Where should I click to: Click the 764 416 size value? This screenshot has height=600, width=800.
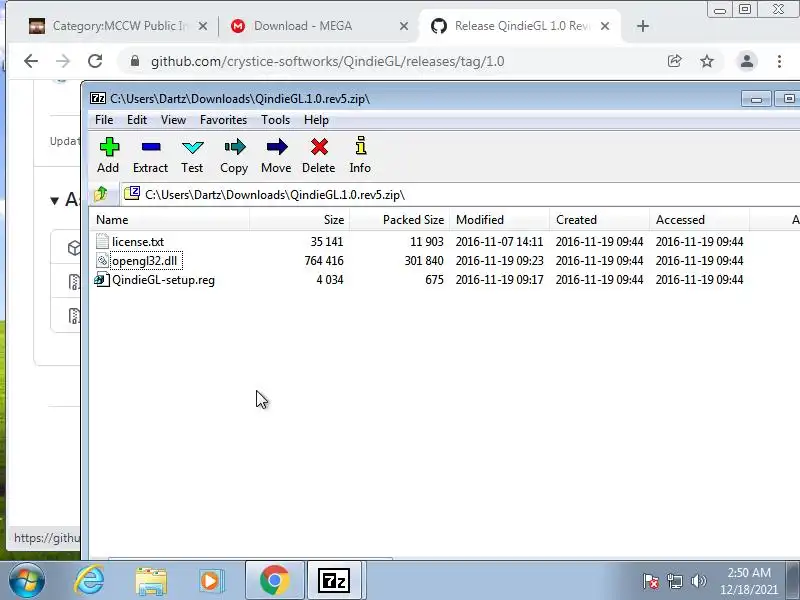(x=324, y=261)
